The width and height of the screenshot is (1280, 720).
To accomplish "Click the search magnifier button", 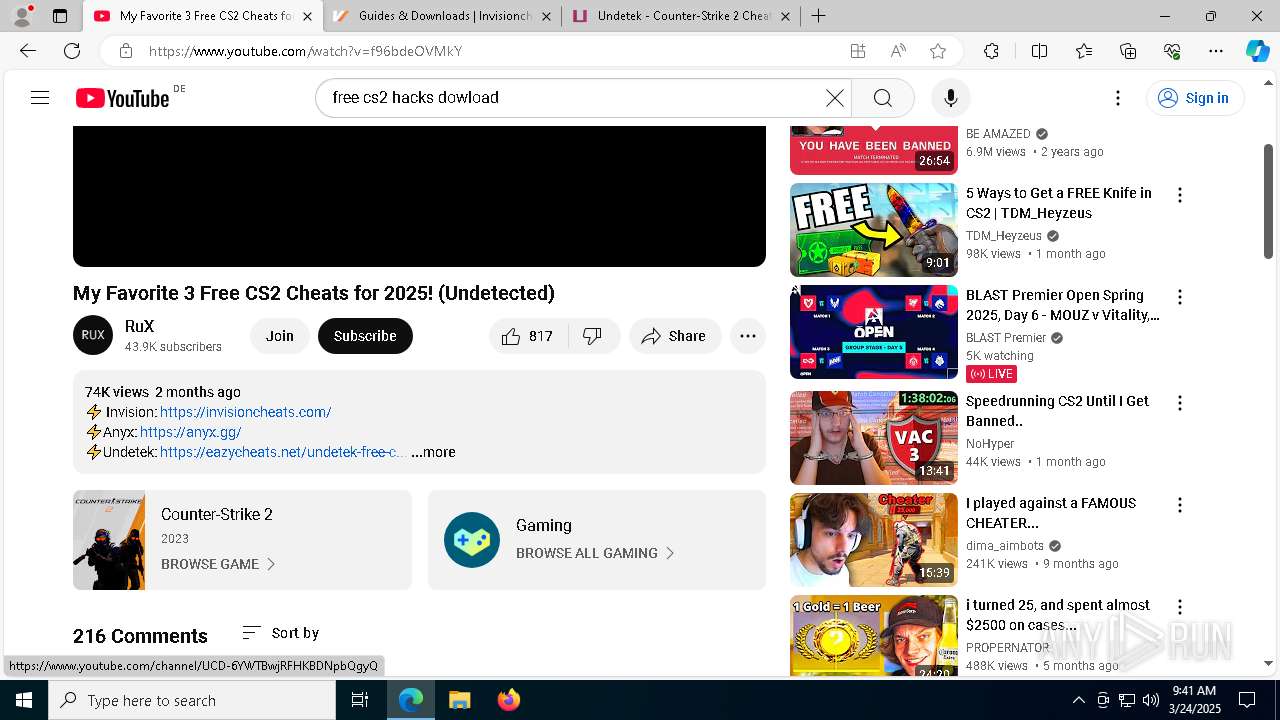I will coord(882,98).
